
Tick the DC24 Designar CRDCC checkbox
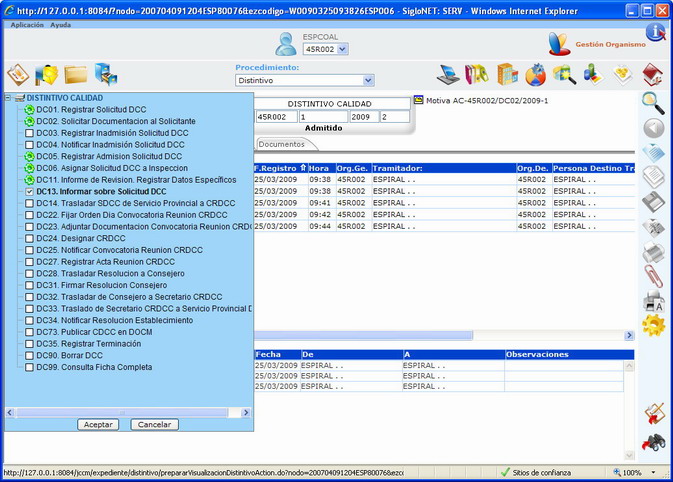click(x=29, y=239)
